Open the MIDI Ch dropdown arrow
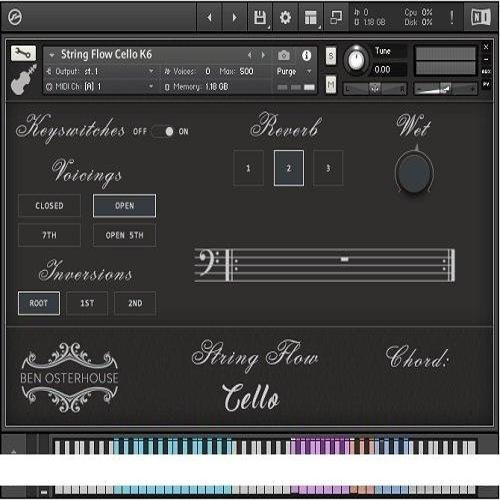 [151, 86]
